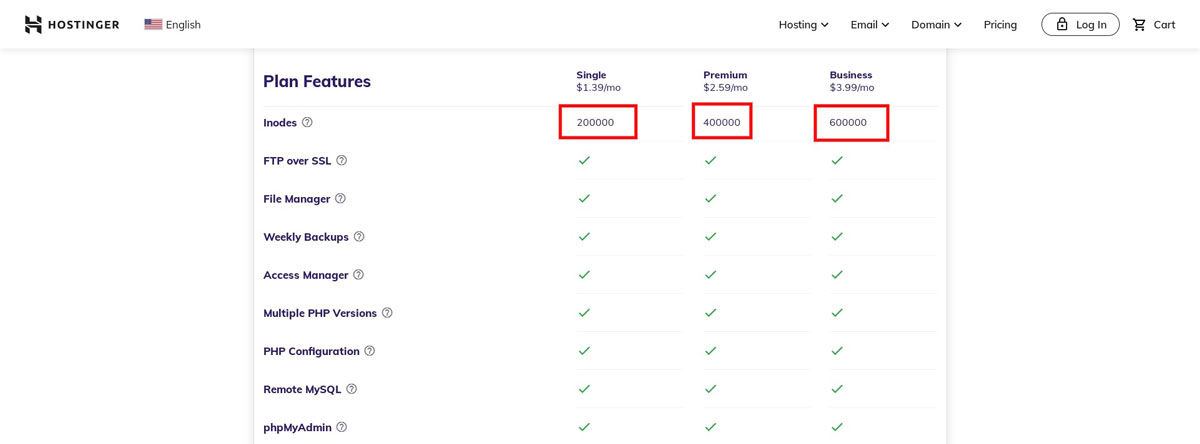Click the File Manager label
The height and width of the screenshot is (444, 1200).
[297, 198]
